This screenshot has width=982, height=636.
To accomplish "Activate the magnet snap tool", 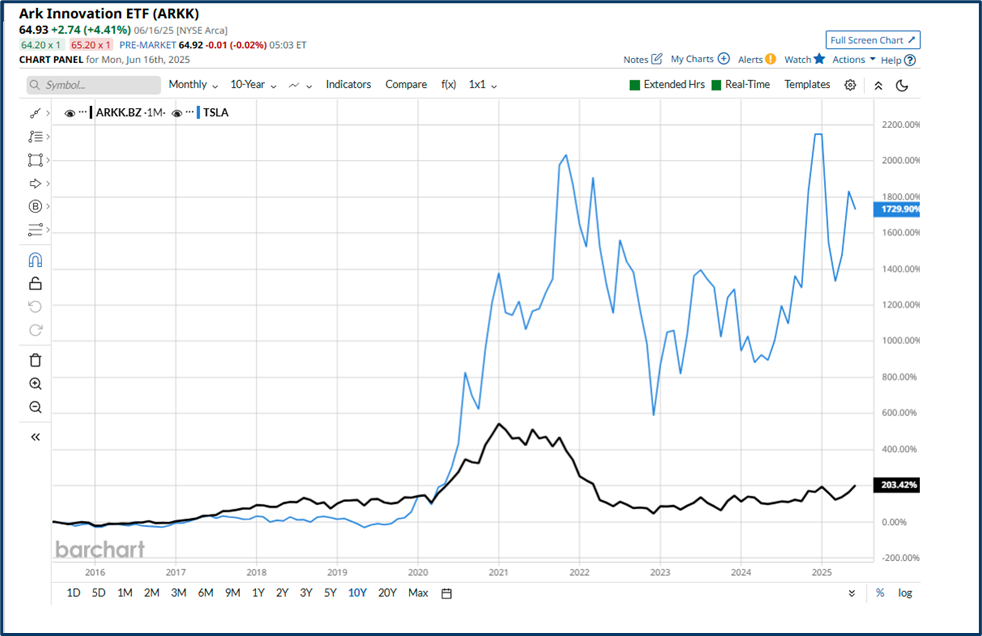I will click(x=35, y=259).
